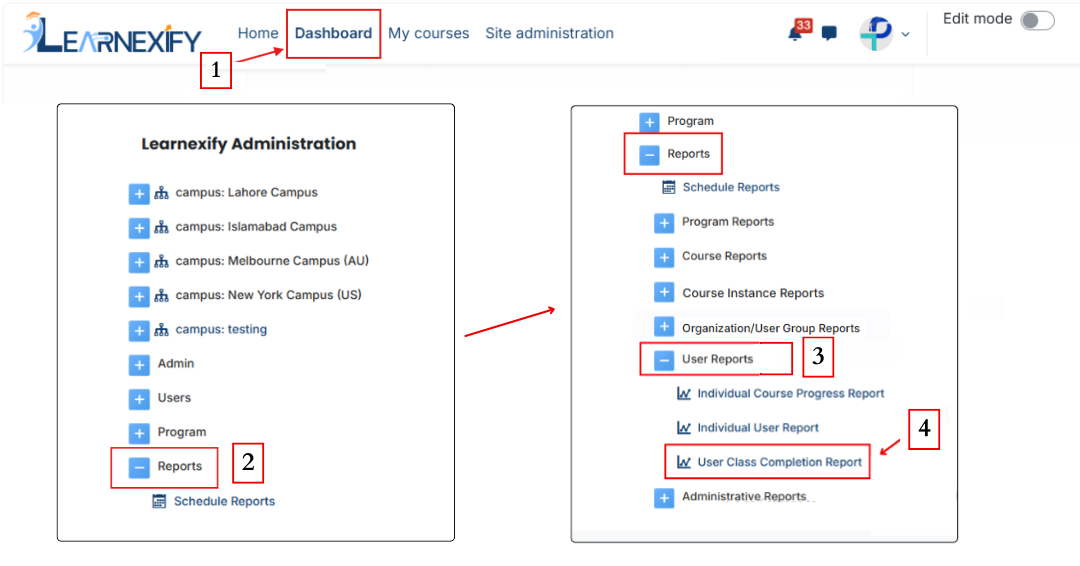This screenshot has height=566, width=1080.
Task: Click the right panel Schedule Reports calendar icon
Action: (668, 187)
